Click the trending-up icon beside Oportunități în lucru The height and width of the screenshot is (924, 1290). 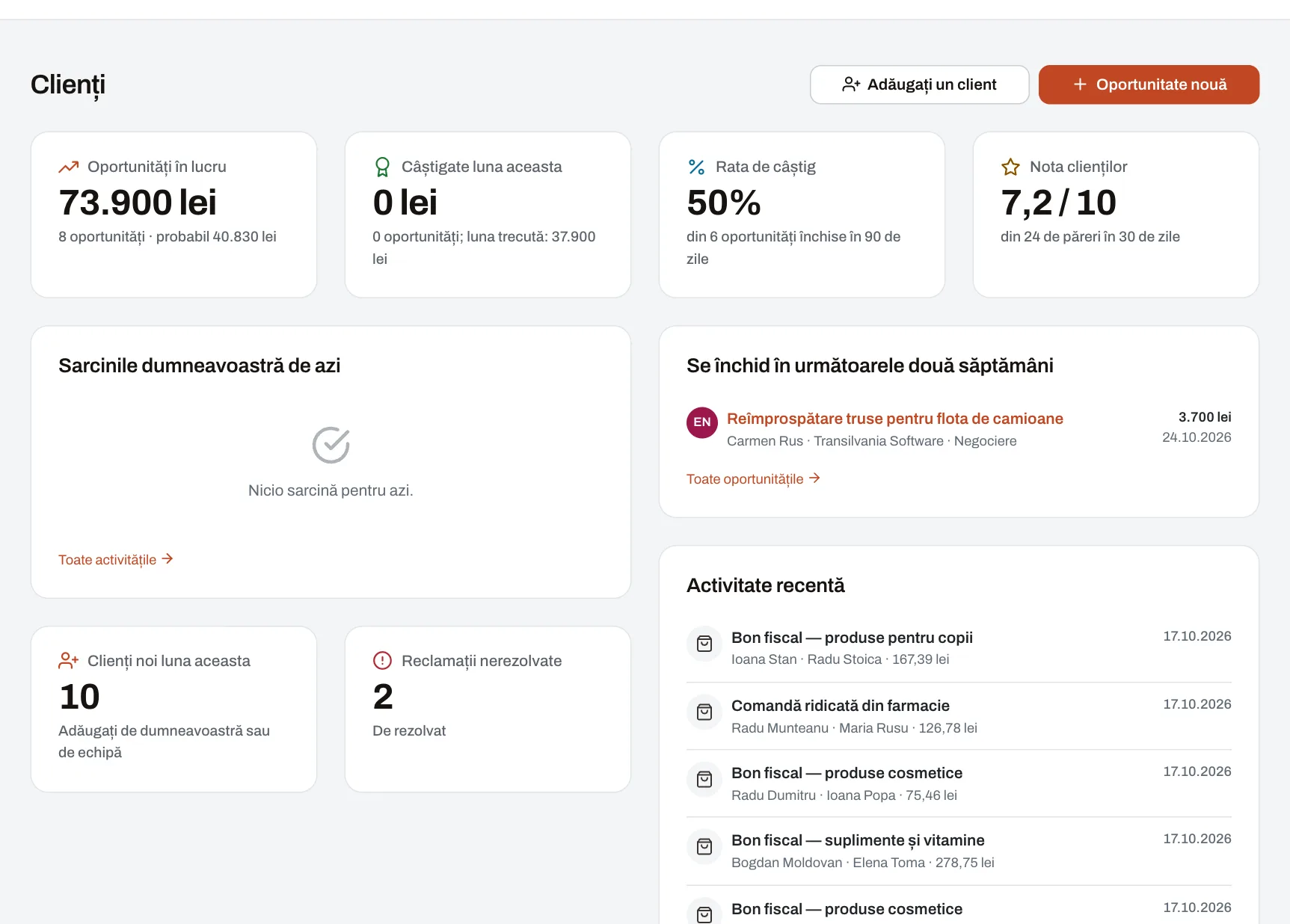coord(69,167)
